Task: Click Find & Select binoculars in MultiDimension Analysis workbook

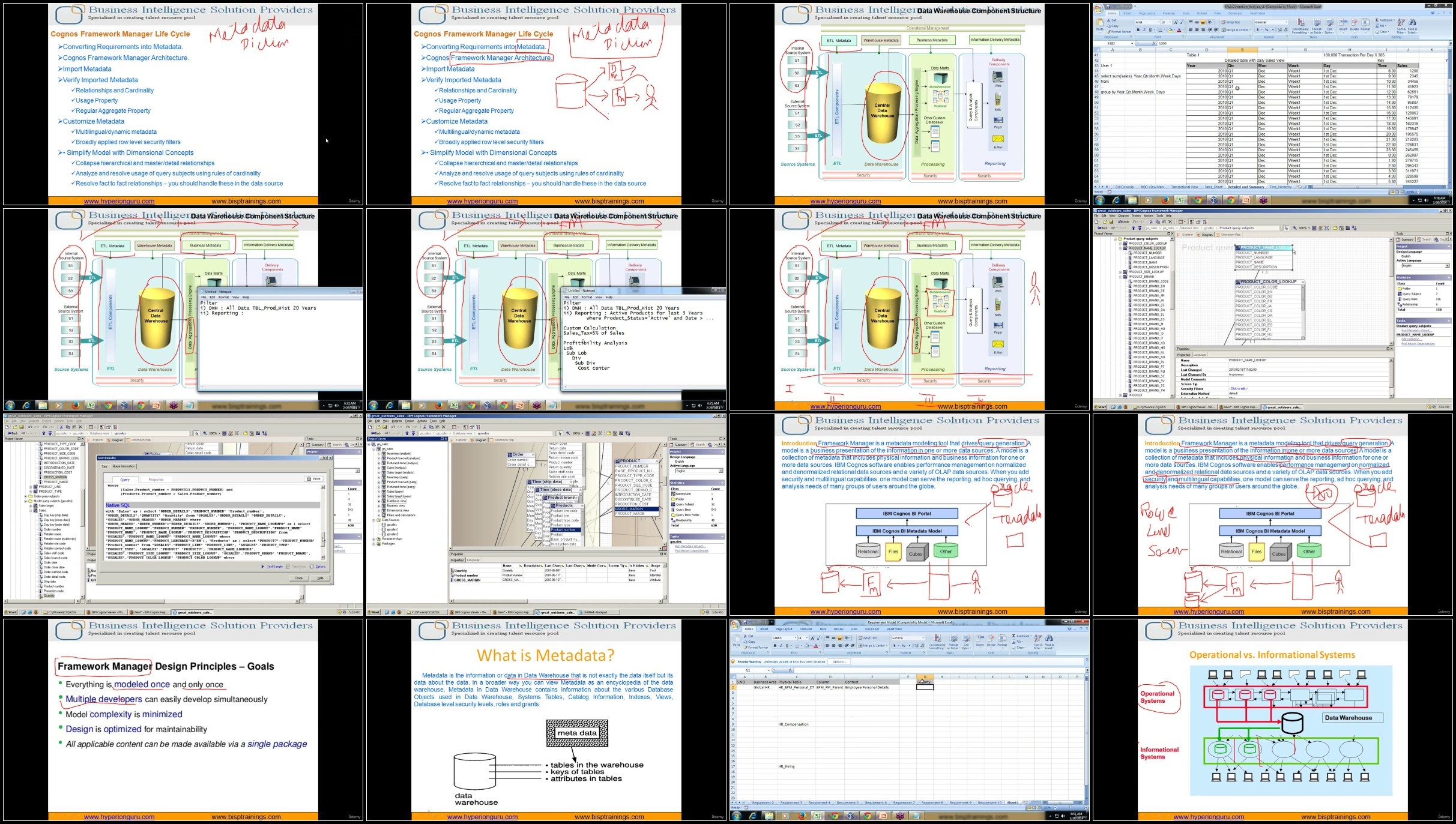Action: pyautogui.click(x=1412, y=22)
